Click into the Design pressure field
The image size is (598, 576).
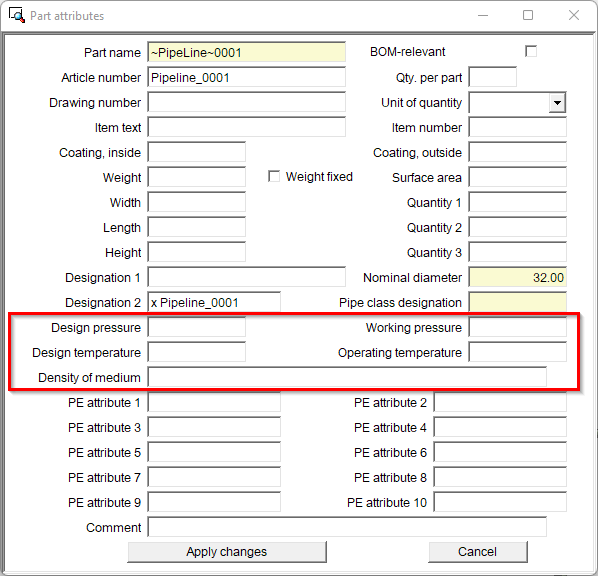pos(196,327)
